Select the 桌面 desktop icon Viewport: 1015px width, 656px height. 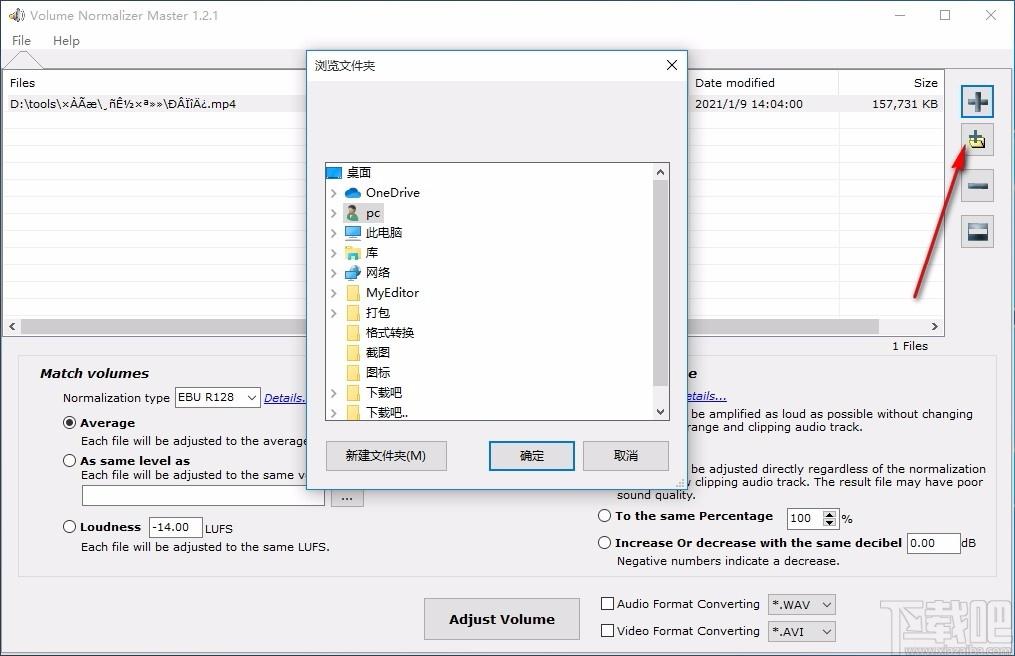(x=334, y=173)
